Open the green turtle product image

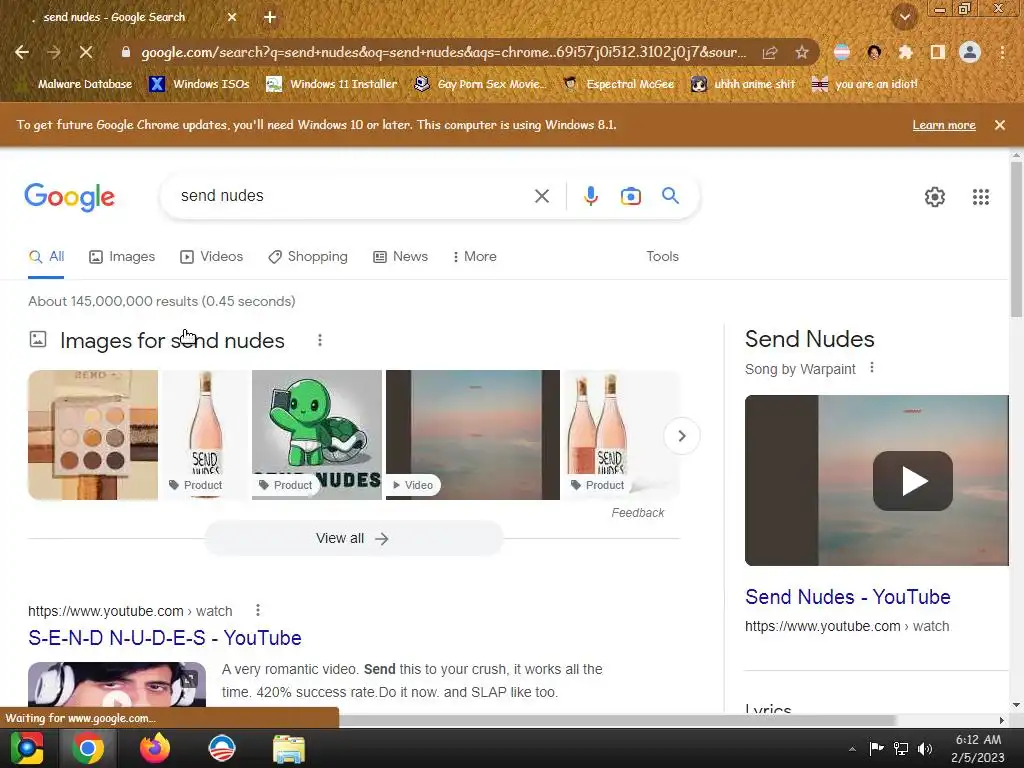(x=317, y=435)
